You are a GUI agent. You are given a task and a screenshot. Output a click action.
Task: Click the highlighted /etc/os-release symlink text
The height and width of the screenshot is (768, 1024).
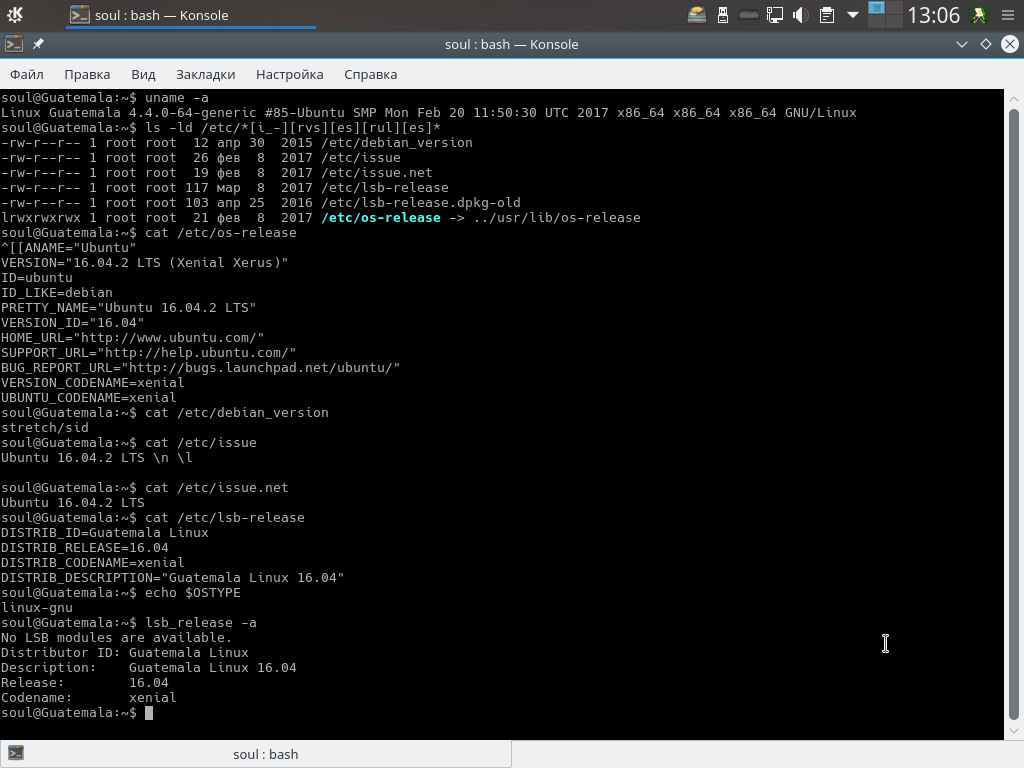click(381, 217)
